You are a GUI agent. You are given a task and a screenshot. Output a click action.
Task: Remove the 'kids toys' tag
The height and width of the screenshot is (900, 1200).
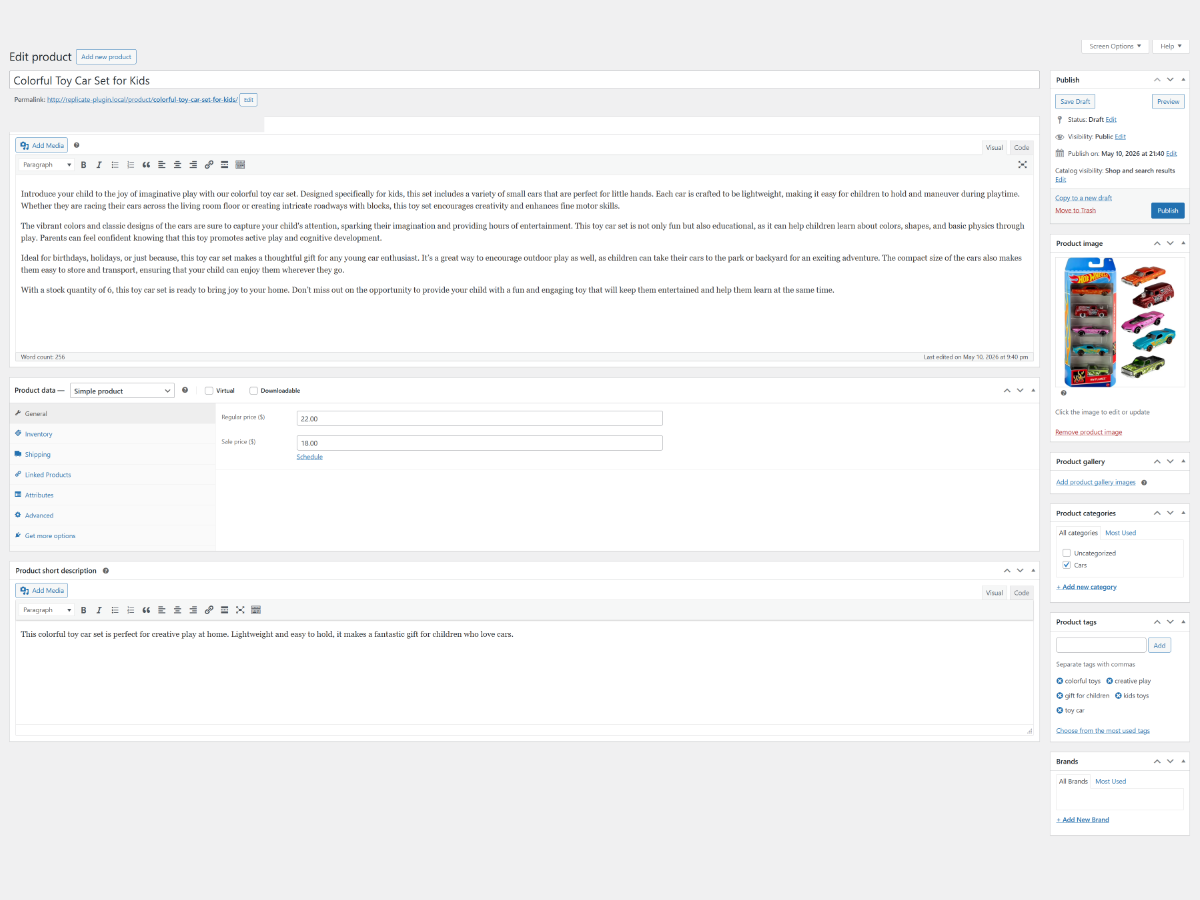[1118, 696]
